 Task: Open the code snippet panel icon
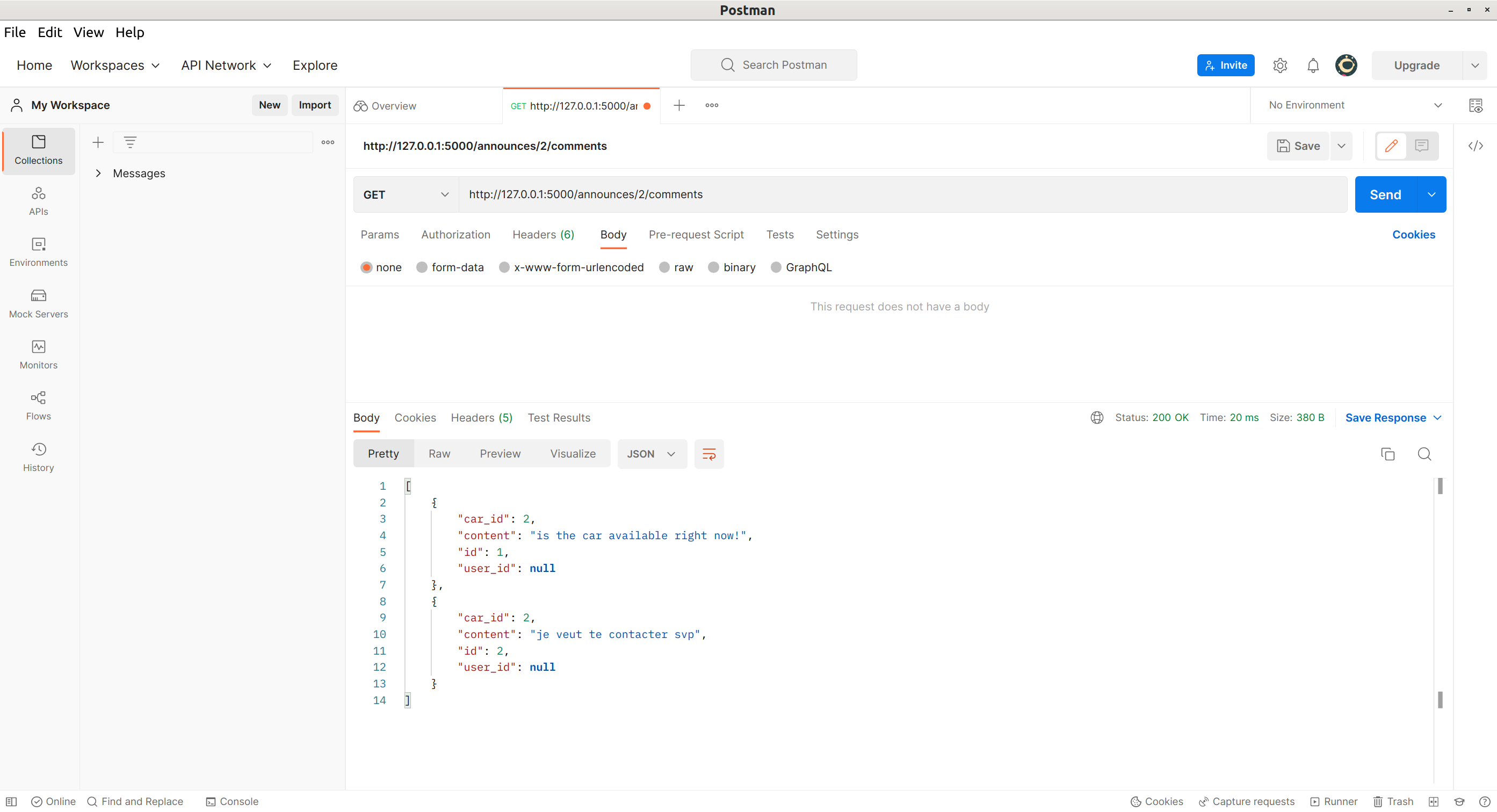pos(1475,146)
